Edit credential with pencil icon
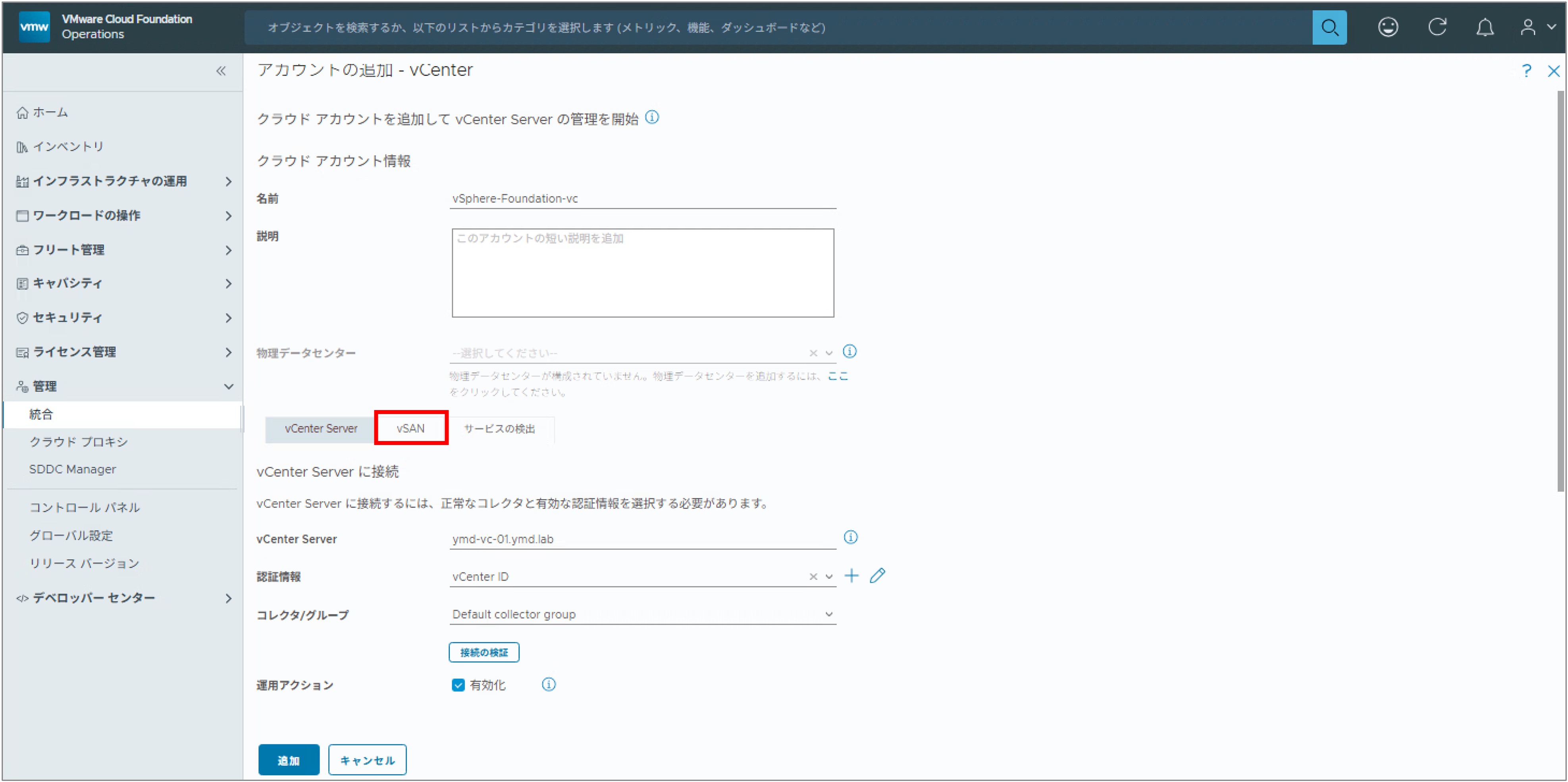The height and width of the screenshot is (782, 1568). [x=877, y=575]
